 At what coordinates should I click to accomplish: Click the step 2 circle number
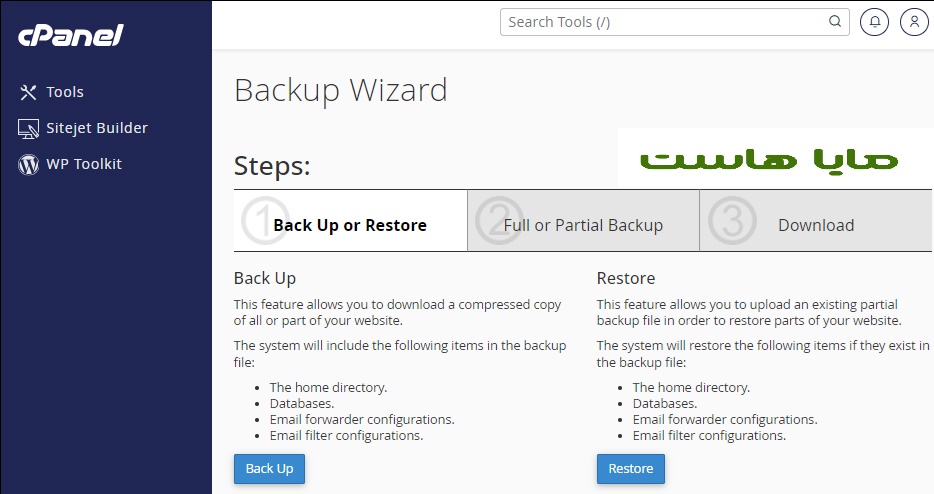coord(499,220)
